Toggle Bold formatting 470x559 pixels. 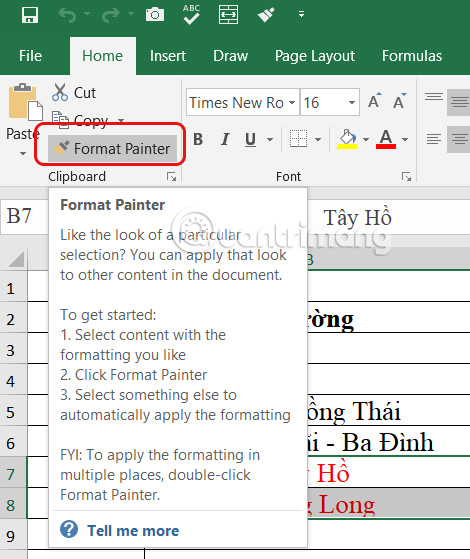[x=198, y=139]
